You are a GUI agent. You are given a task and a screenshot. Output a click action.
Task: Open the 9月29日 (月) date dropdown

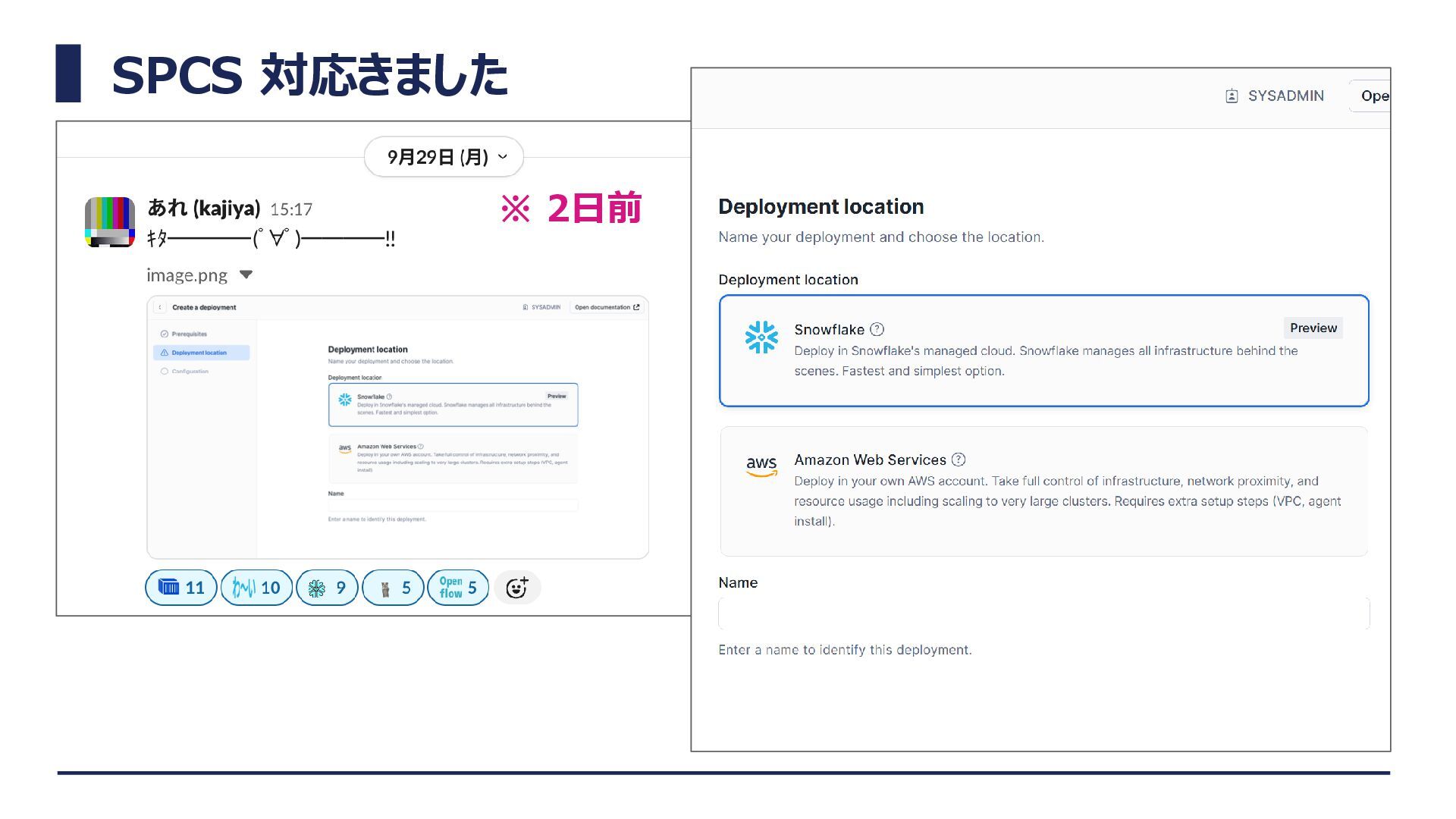pyautogui.click(x=444, y=157)
